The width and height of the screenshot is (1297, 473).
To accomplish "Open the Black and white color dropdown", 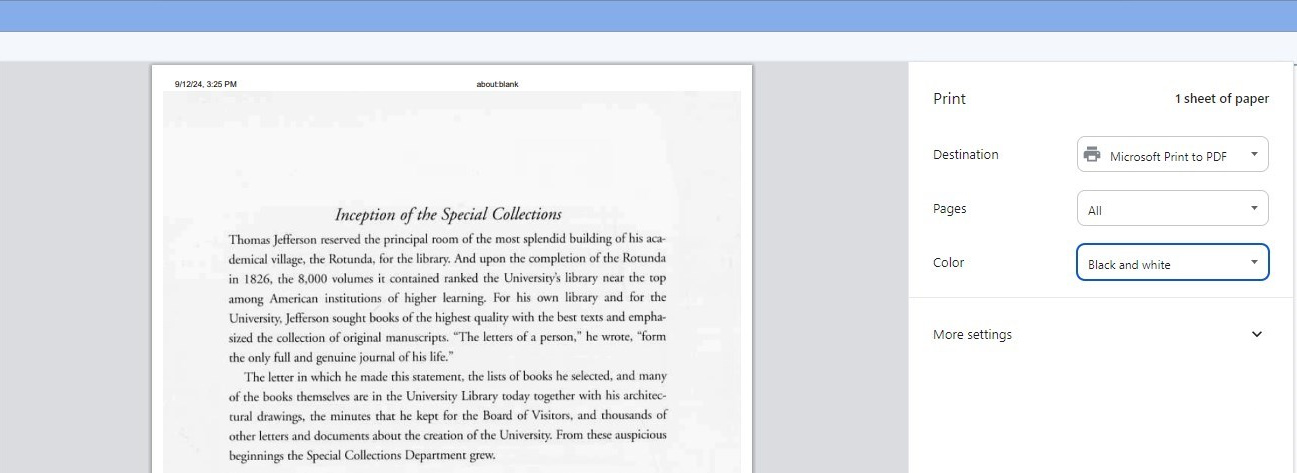I will click(x=1171, y=263).
